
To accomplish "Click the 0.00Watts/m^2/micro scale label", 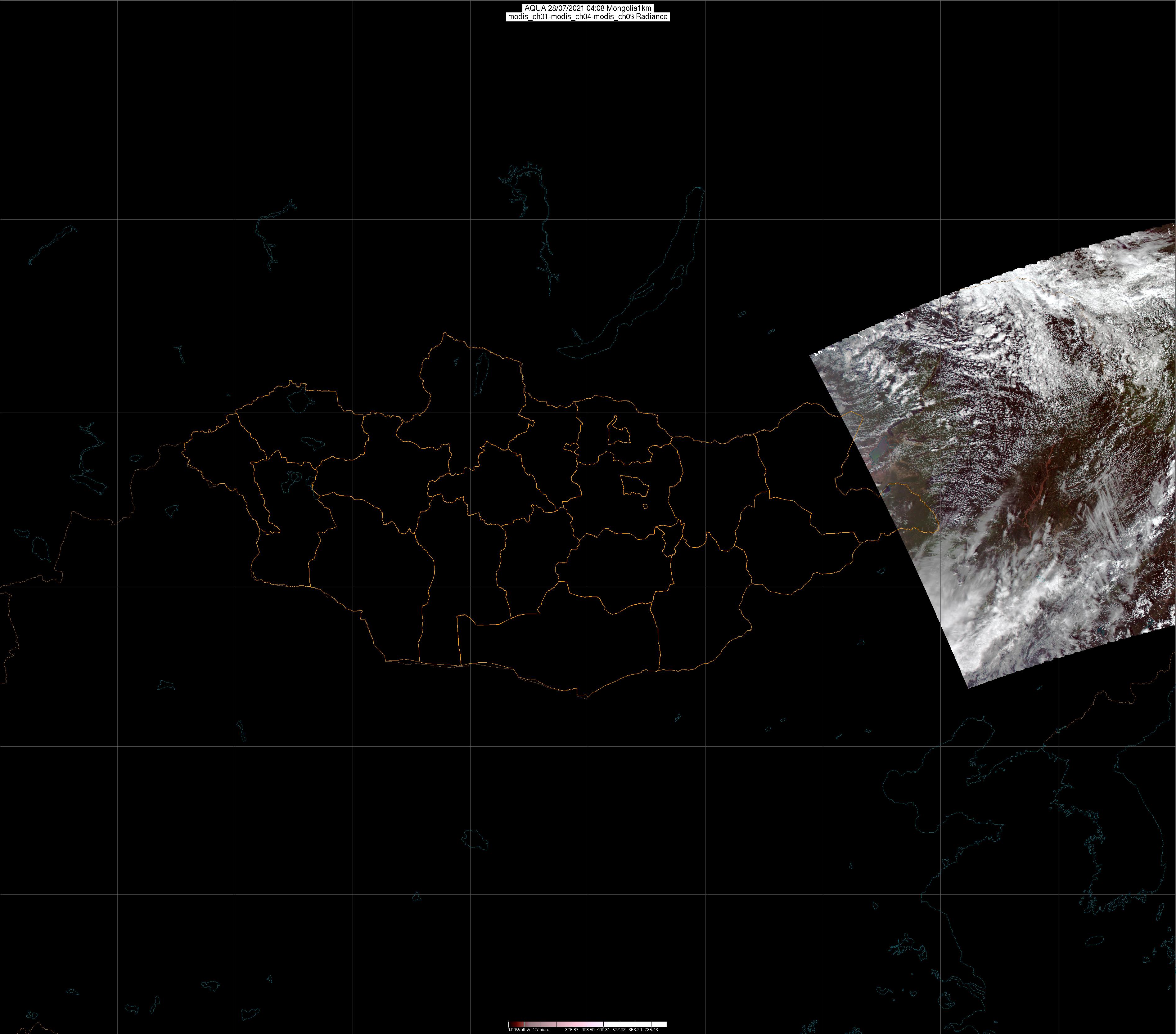I will [528, 1029].
